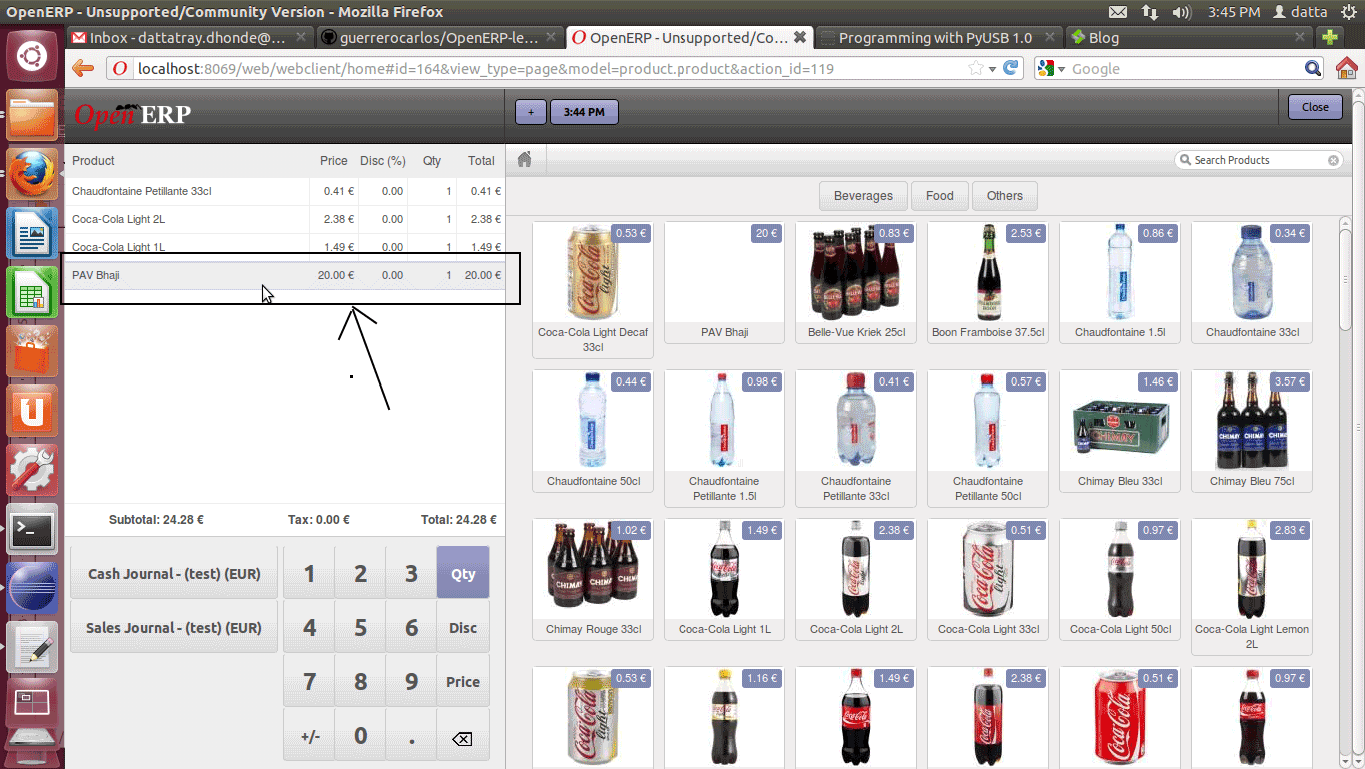This screenshot has height=769, width=1365.
Task: Clear the Search Products field
Action: (1333, 160)
